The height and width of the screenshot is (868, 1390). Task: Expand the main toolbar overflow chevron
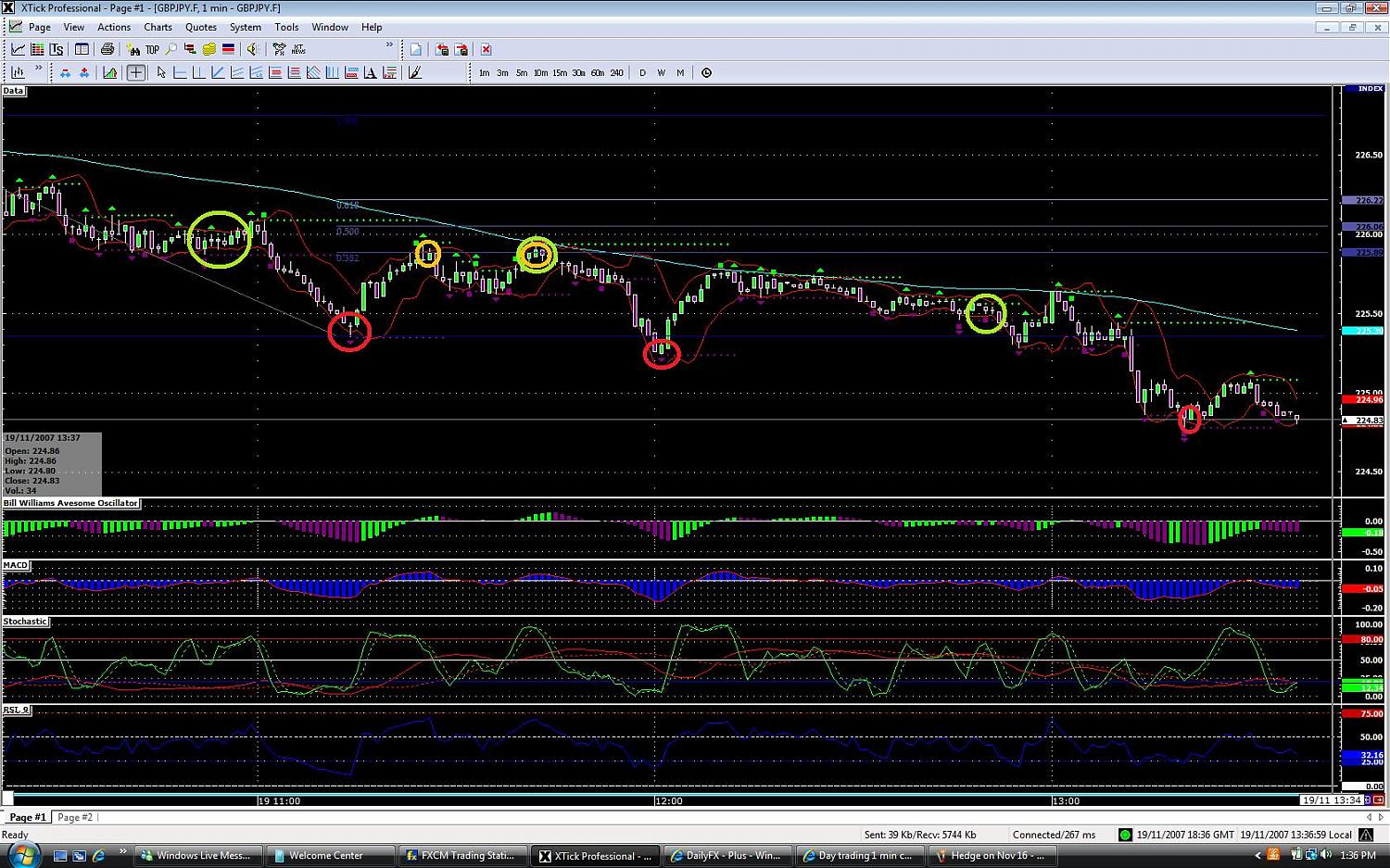tap(389, 44)
